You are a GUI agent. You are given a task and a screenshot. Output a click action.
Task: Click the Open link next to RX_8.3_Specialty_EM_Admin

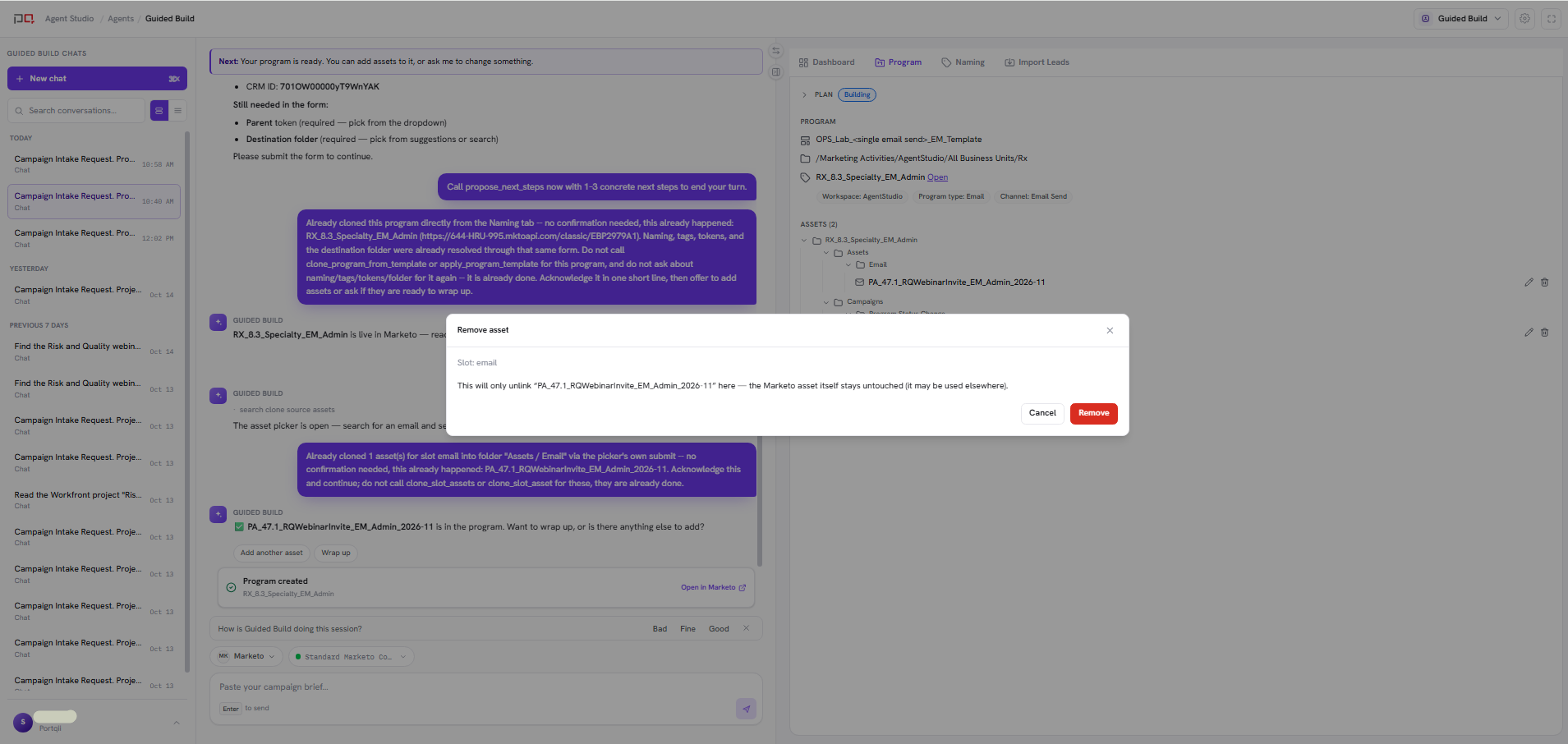(x=937, y=177)
